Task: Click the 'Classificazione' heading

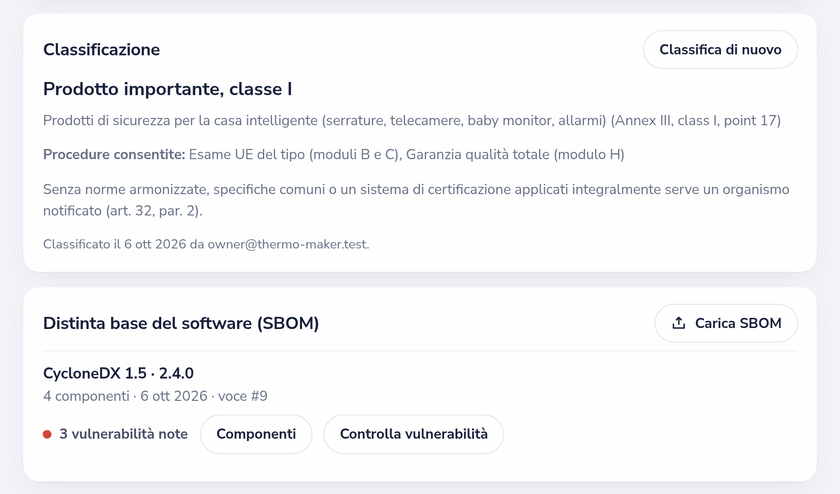Action: tap(101, 50)
